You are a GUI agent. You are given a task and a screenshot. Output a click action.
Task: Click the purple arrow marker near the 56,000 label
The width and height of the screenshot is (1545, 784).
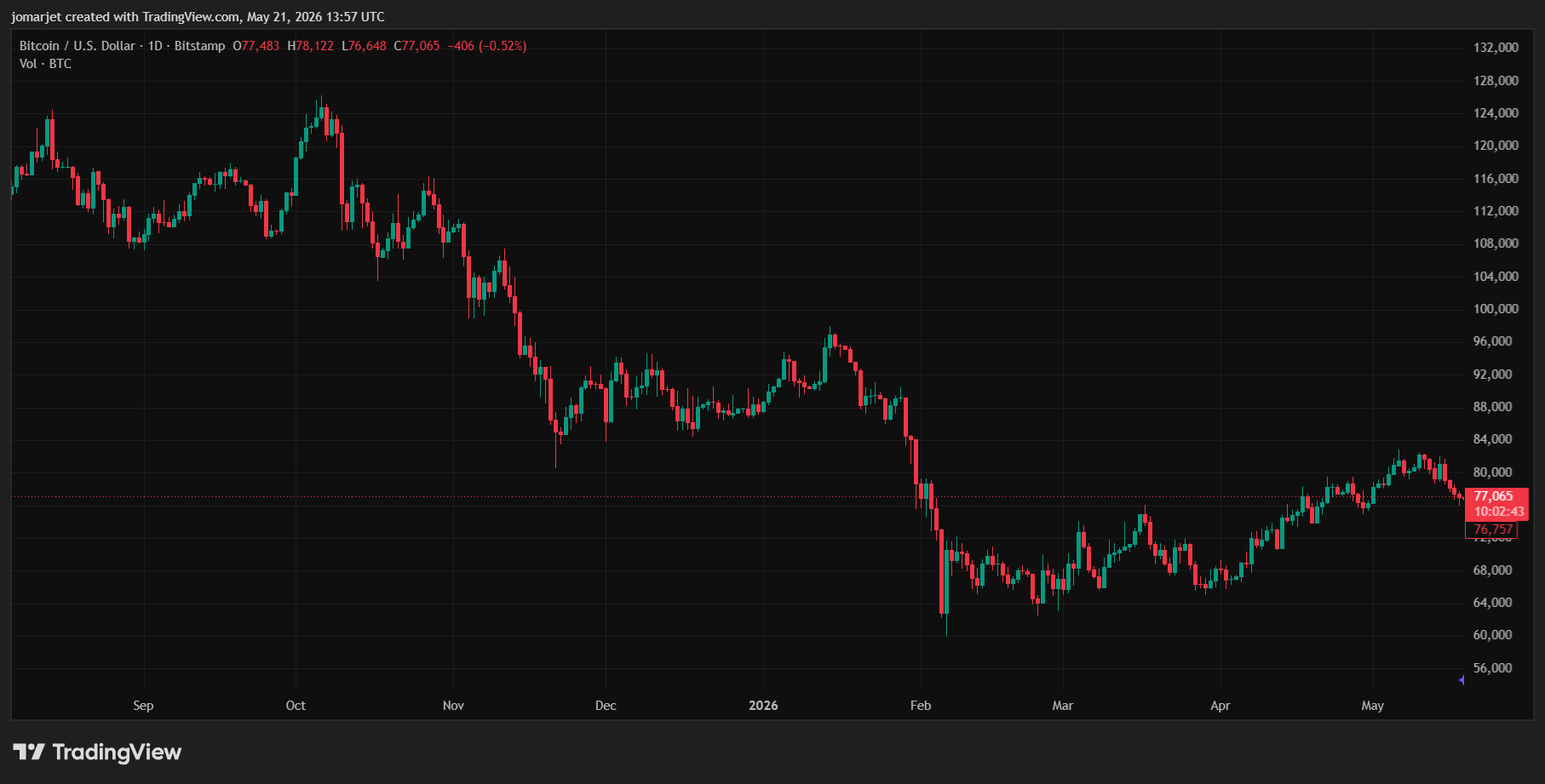click(1462, 680)
